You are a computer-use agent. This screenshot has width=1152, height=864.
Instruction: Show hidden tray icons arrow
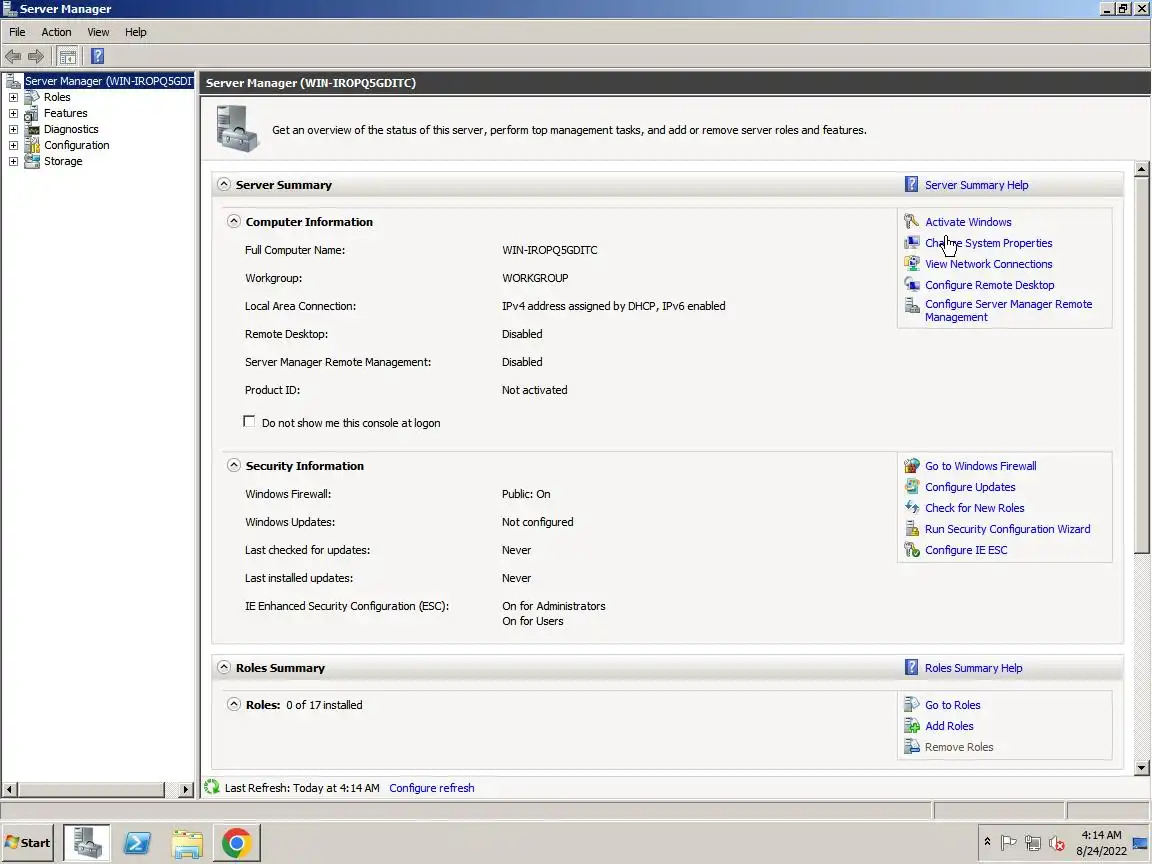coord(987,842)
